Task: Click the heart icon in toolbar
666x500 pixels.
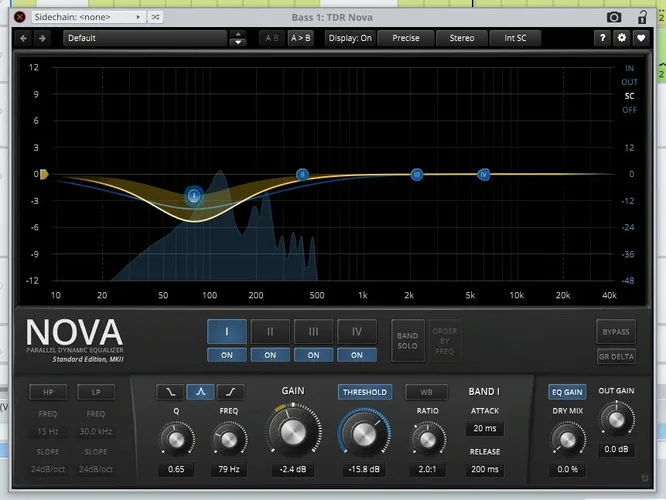Action: tap(640, 38)
